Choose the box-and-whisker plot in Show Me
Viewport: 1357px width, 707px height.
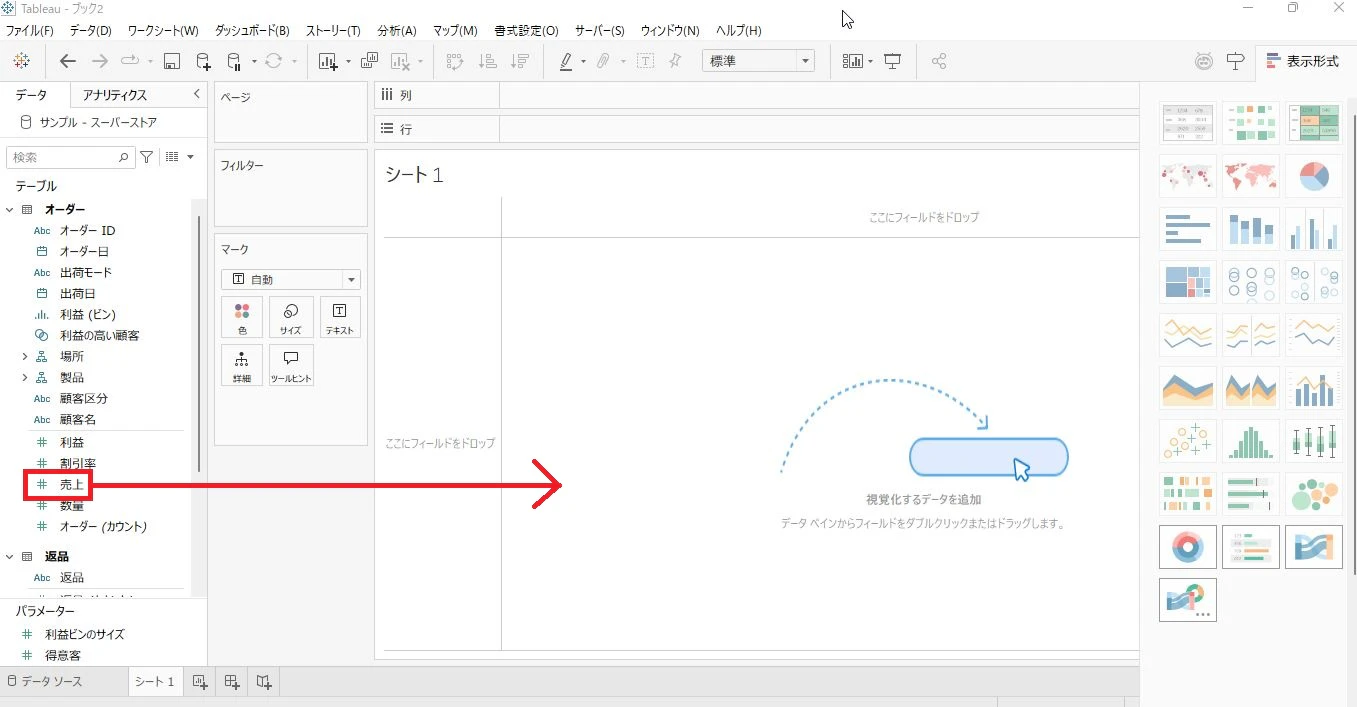pyautogui.click(x=1313, y=439)
